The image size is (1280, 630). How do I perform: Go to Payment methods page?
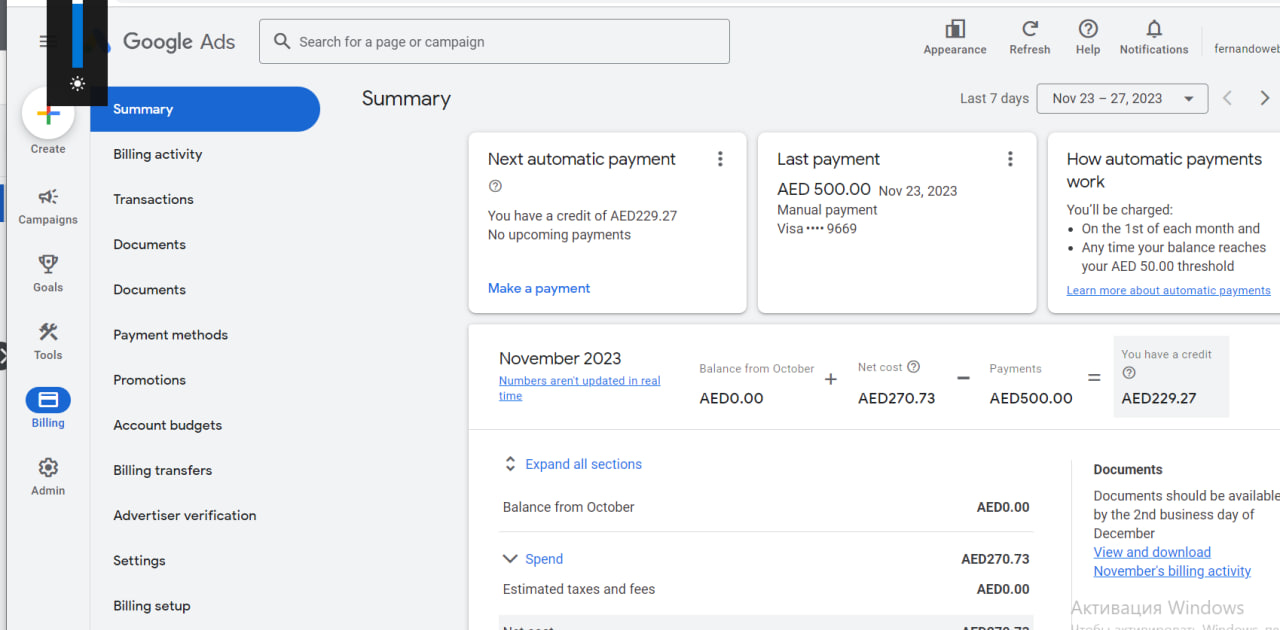171,335
